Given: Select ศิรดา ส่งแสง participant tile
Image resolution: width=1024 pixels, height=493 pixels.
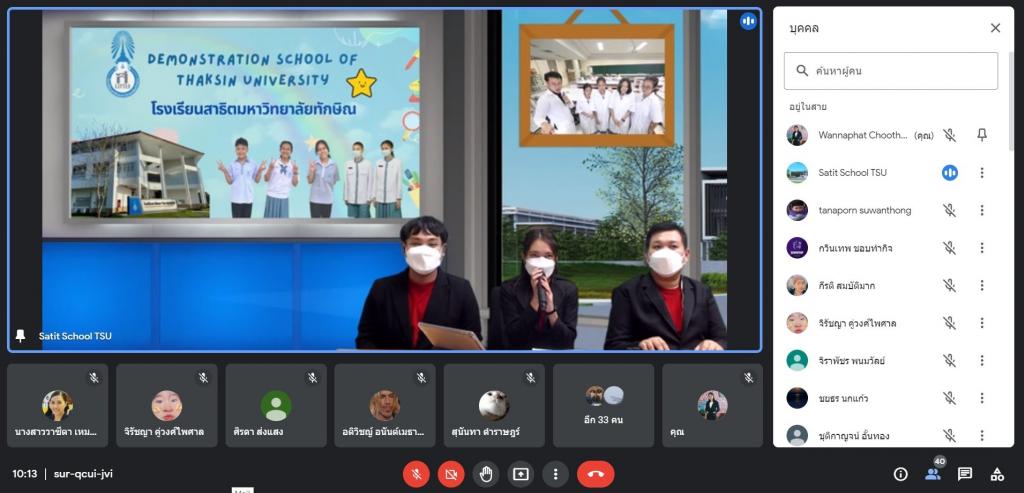Looking at the screenshot, I should tap(276, 406).
